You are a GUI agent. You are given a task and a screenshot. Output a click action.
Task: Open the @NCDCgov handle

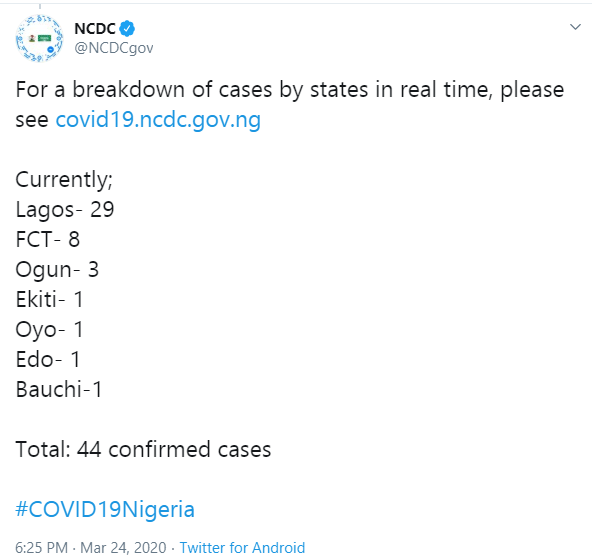click(114, 48)
